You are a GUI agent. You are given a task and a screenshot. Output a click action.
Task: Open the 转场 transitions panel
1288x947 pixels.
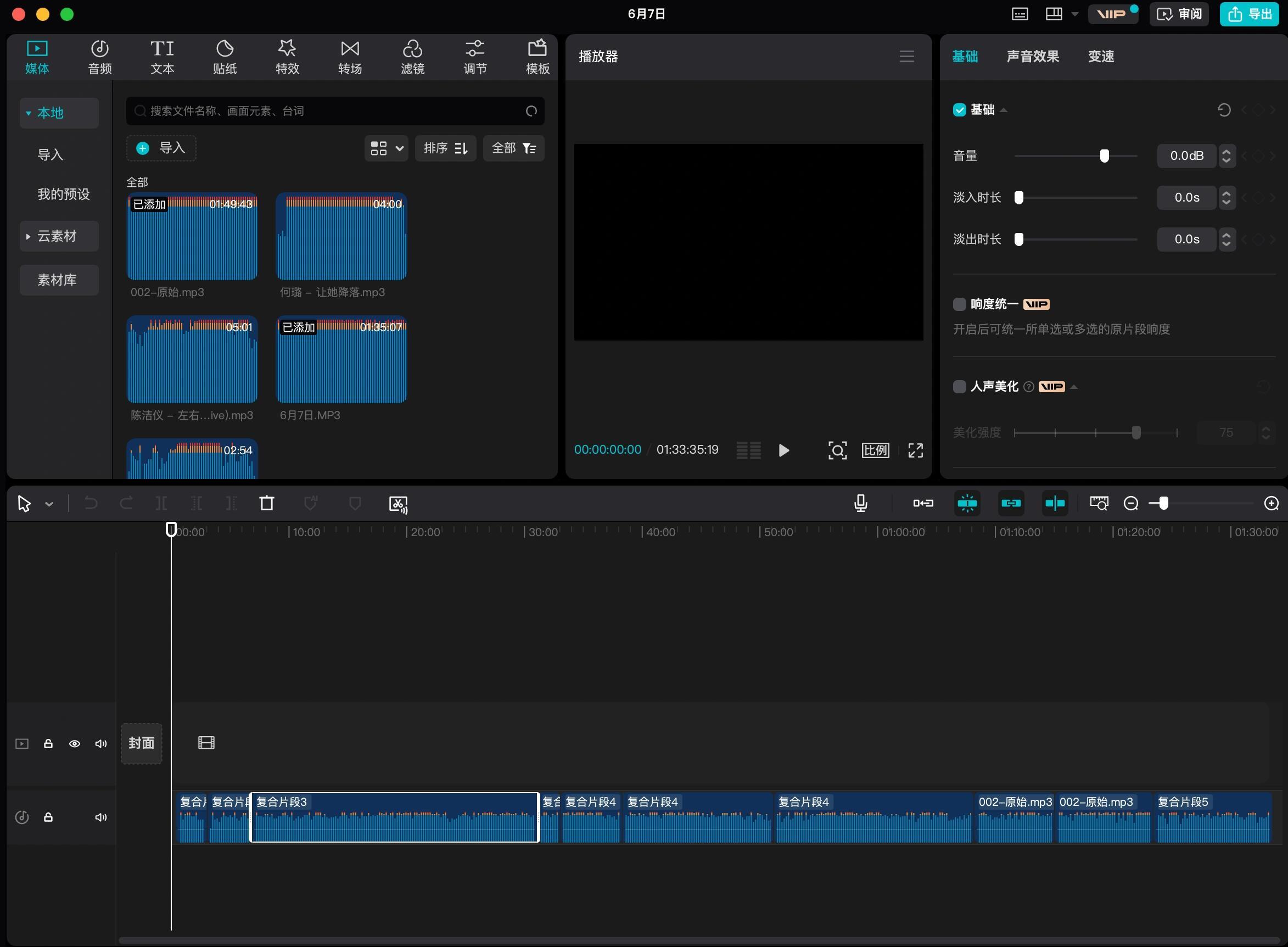350,57
